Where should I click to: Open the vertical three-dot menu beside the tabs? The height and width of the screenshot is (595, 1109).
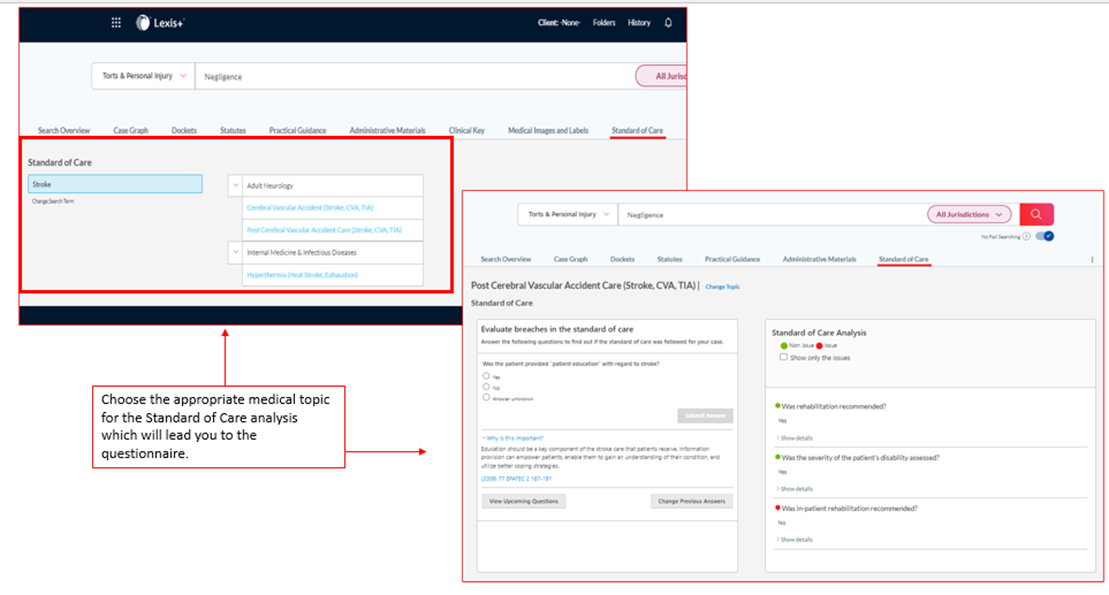click(x=1092, y=260)
